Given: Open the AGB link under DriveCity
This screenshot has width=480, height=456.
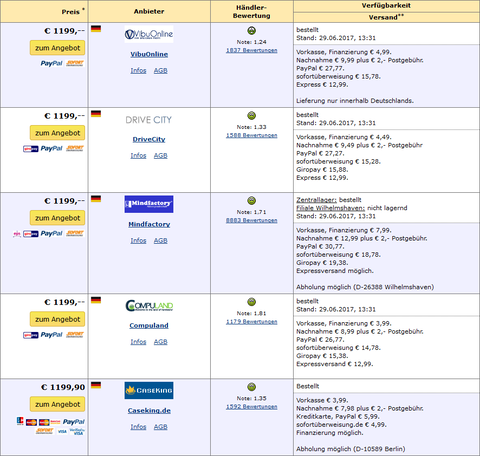Looking at the screenshot, I should (x=160, y=156).
